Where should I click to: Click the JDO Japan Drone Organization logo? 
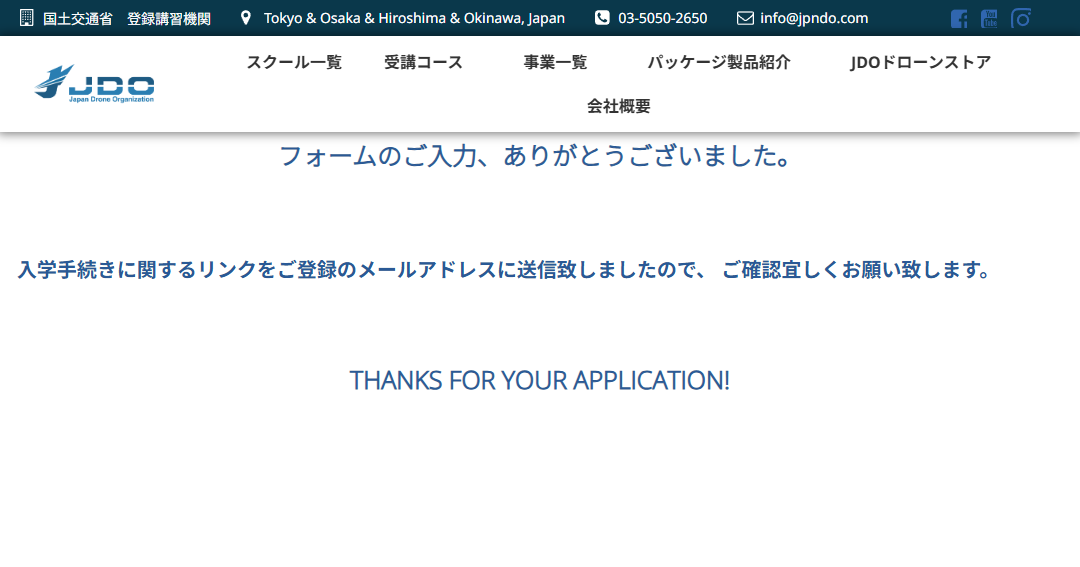point(94,84)
